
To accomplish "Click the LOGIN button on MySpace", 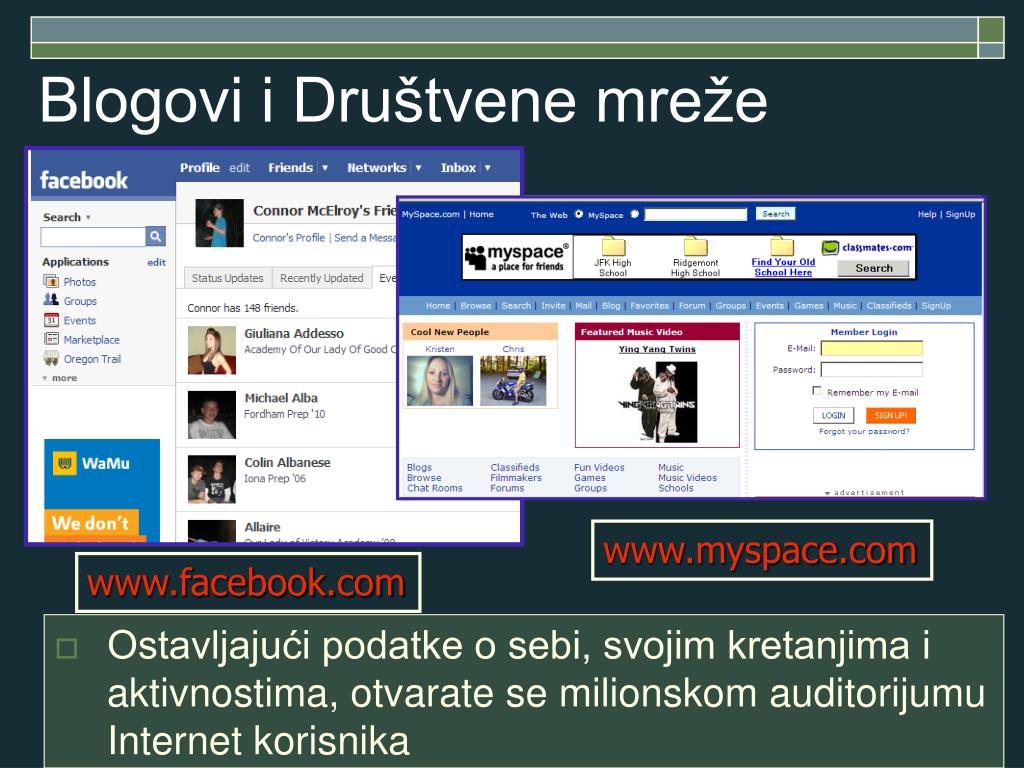I will (833, 415).
